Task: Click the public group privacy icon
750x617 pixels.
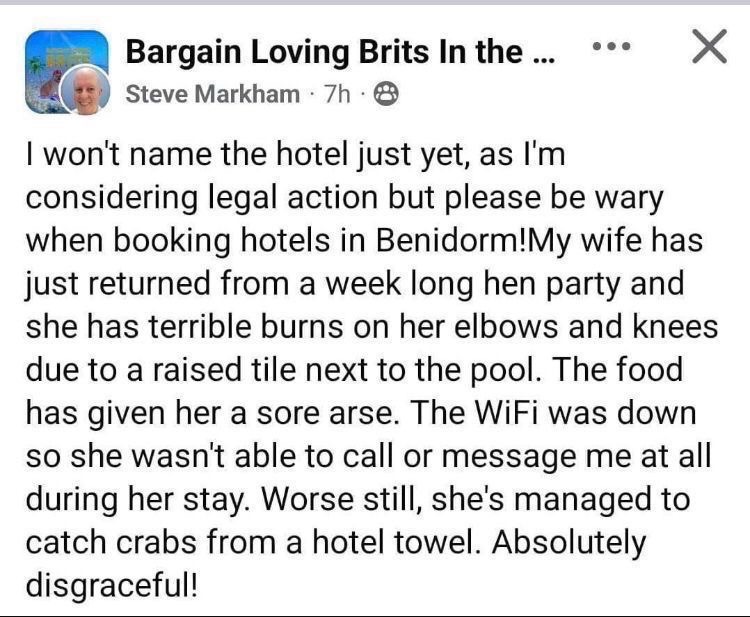Action: (386, 94)
